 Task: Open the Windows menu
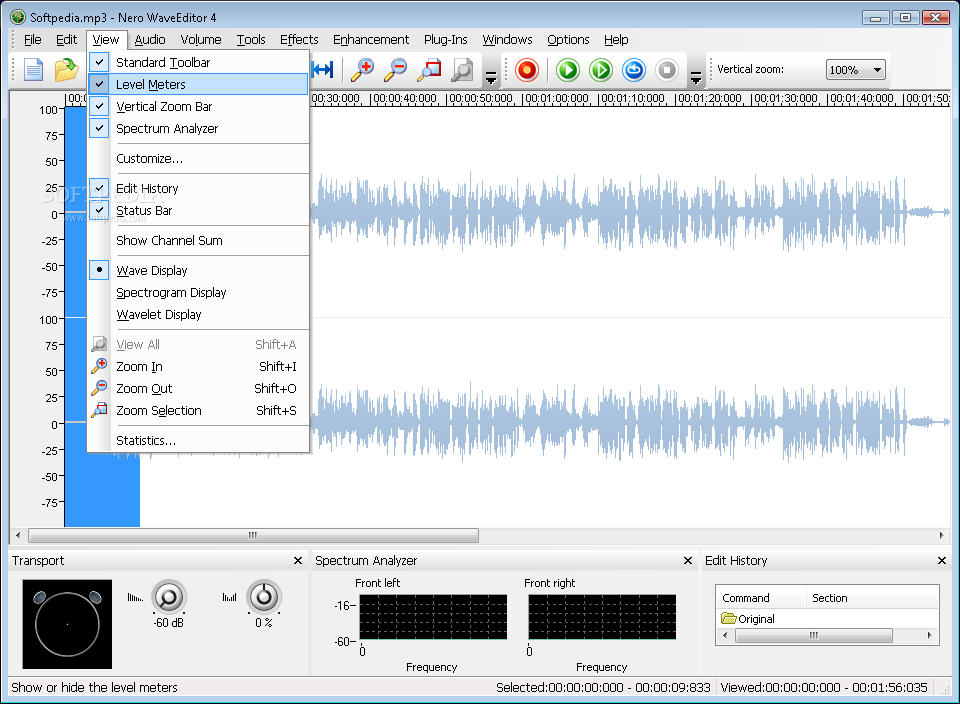pyautogui.click(x=508, y=40)
